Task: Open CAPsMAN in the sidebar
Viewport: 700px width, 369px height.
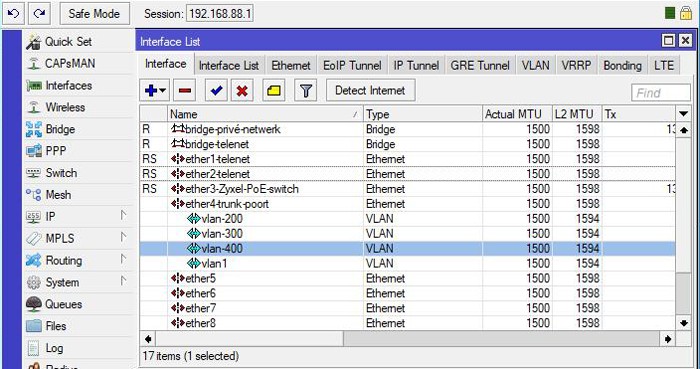Action: [60, 63]
